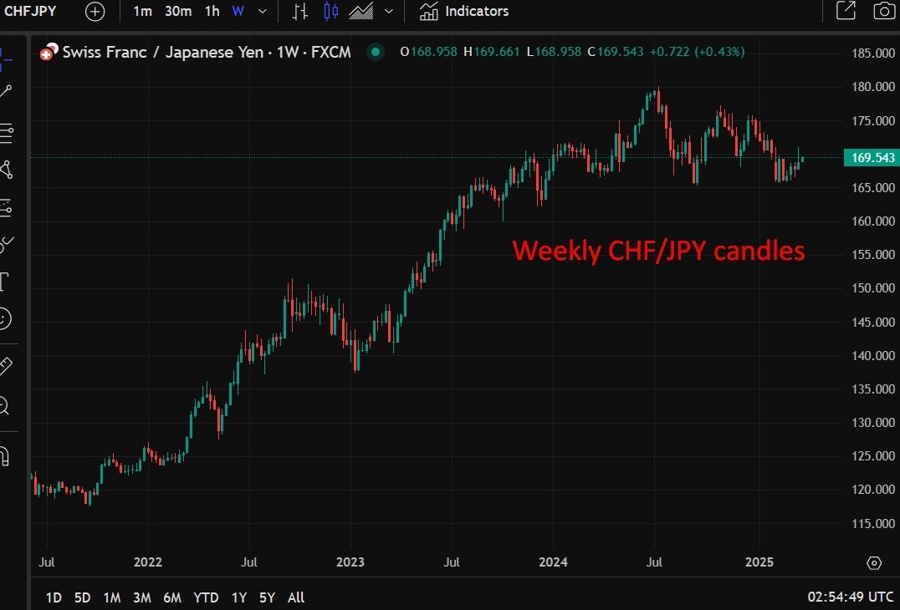900x610 pixels.
Task: Click the 169.543 current price label
Action: coord(872,158)
